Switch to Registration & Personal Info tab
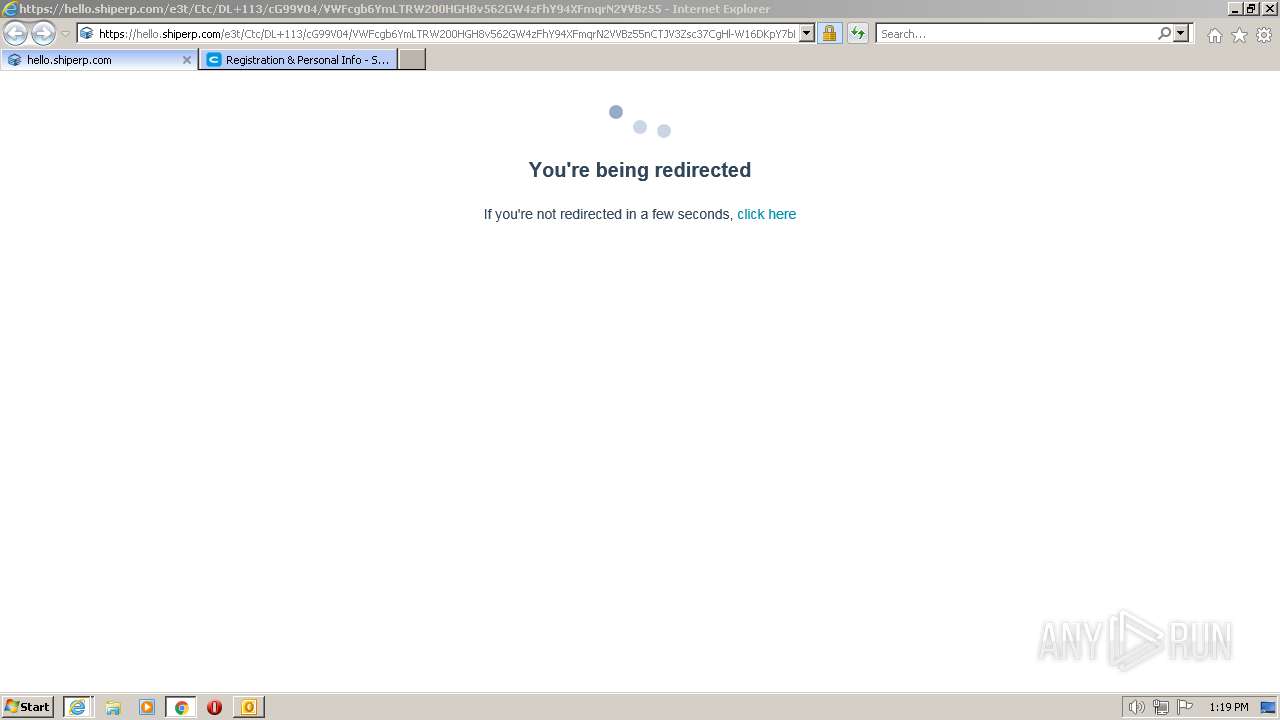This screenshot has width=1280, height=720. point(298,60)
